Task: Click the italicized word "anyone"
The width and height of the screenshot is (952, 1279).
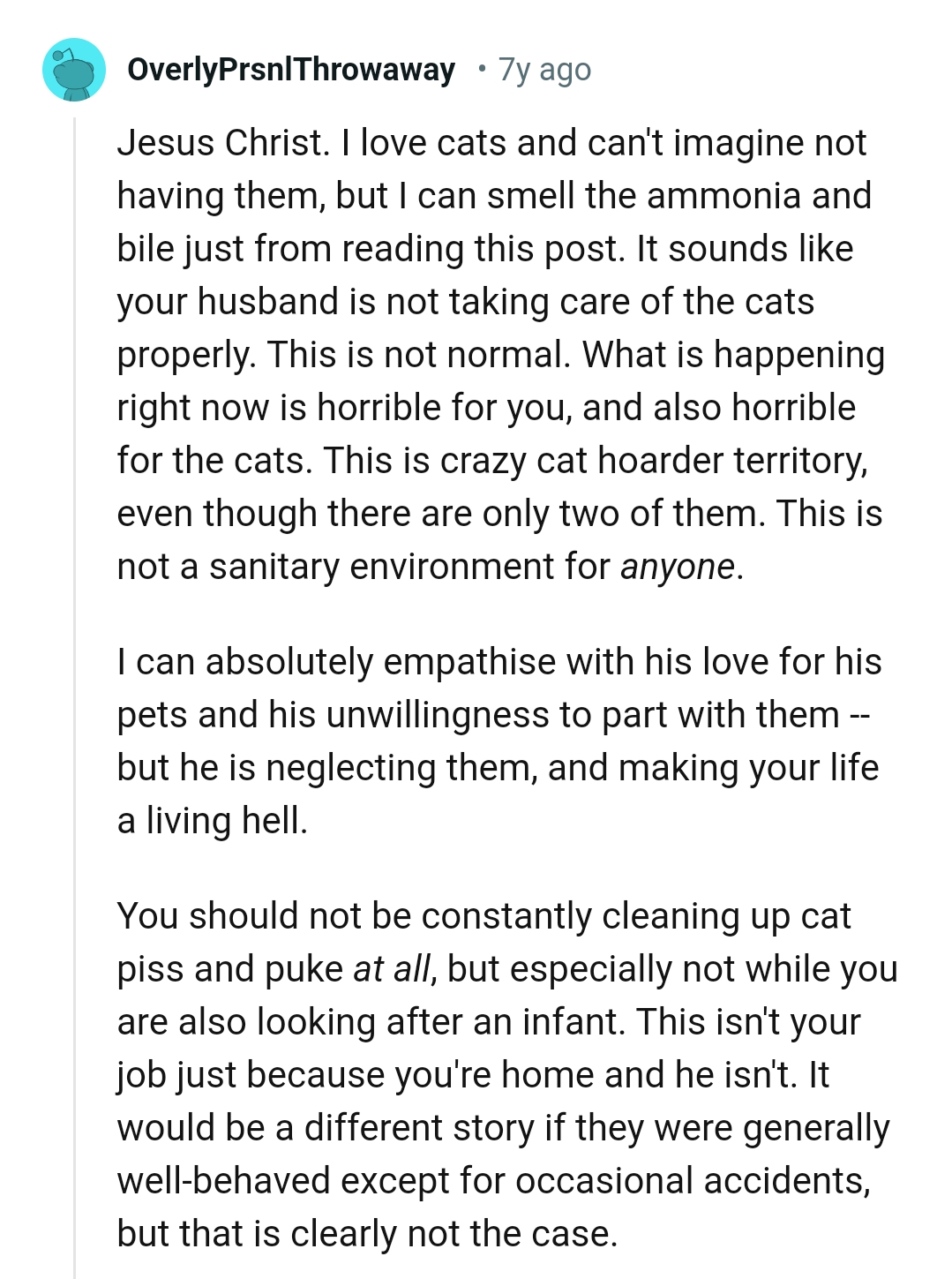Action: (x=677, y=567)
